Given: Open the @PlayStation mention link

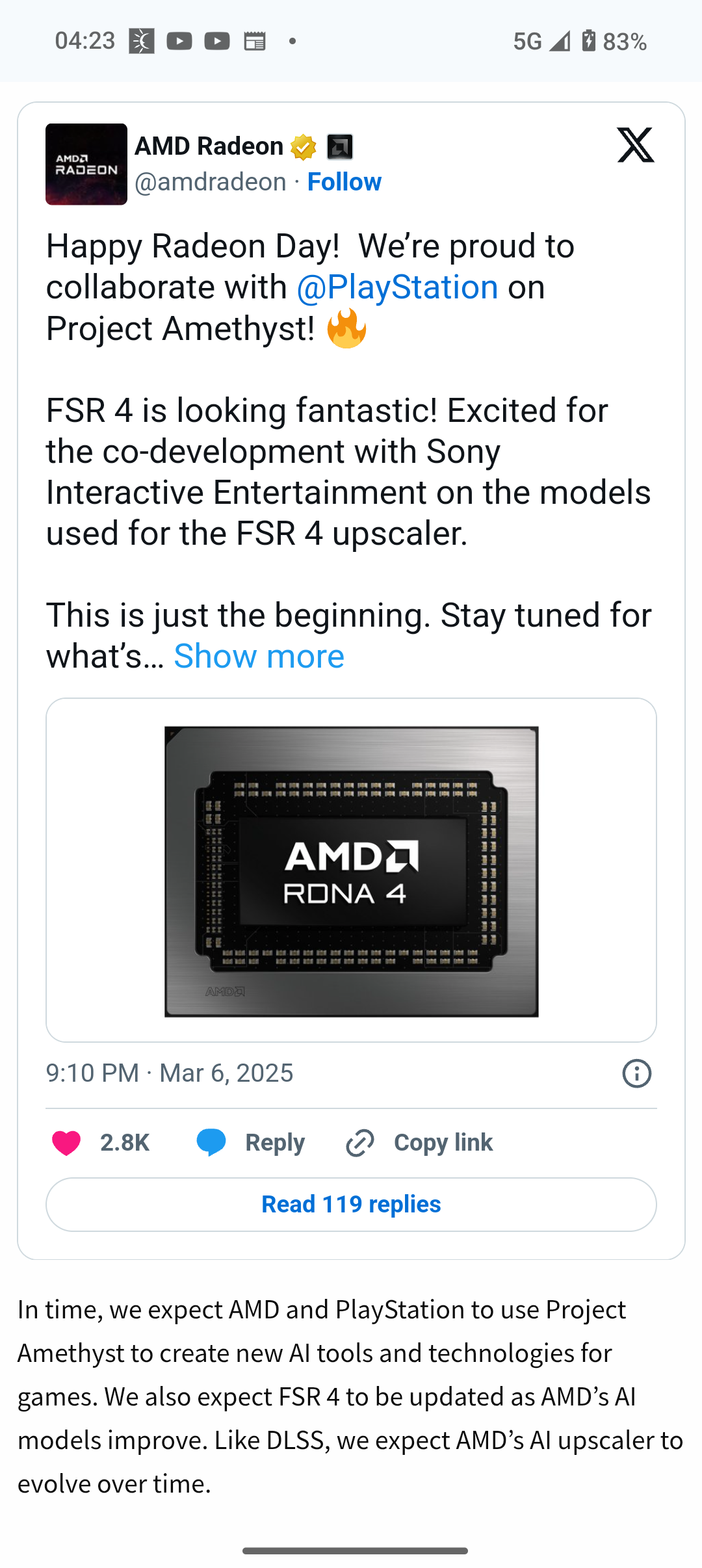Looking at the screenshot, I should point(397,287).
